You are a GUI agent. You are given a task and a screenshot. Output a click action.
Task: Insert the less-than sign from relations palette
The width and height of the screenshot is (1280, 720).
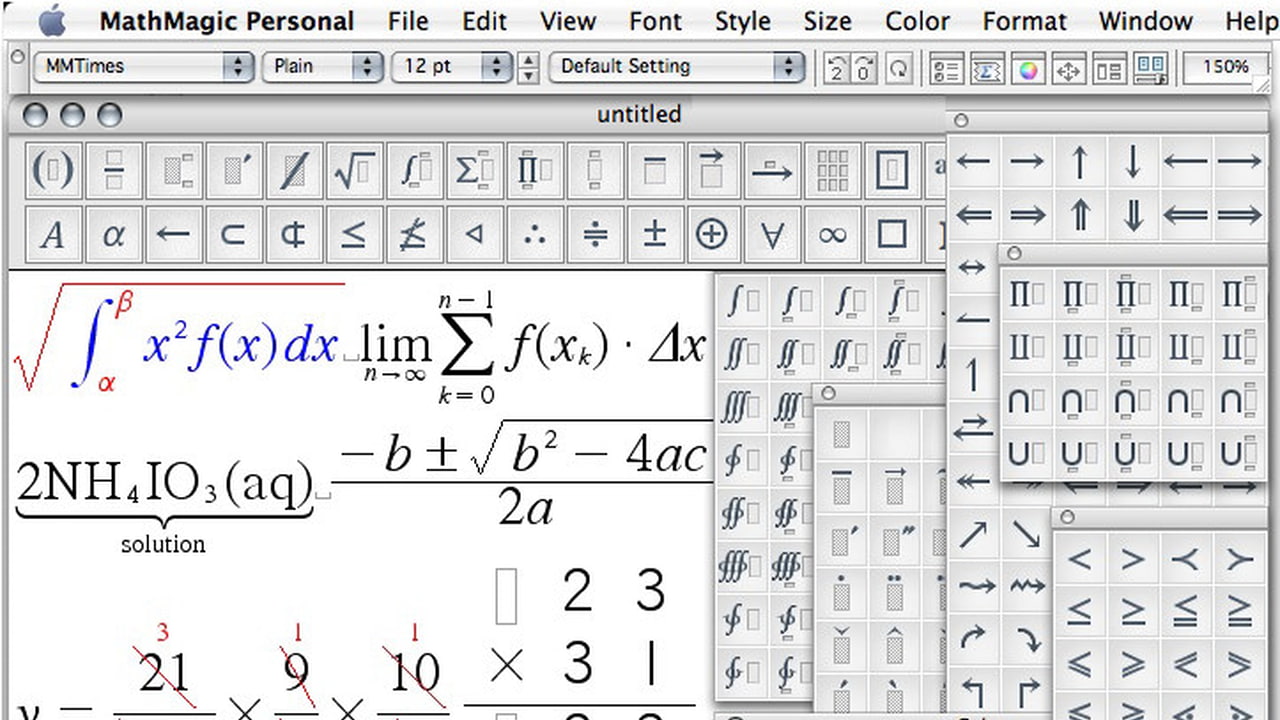click(1080, 558)
